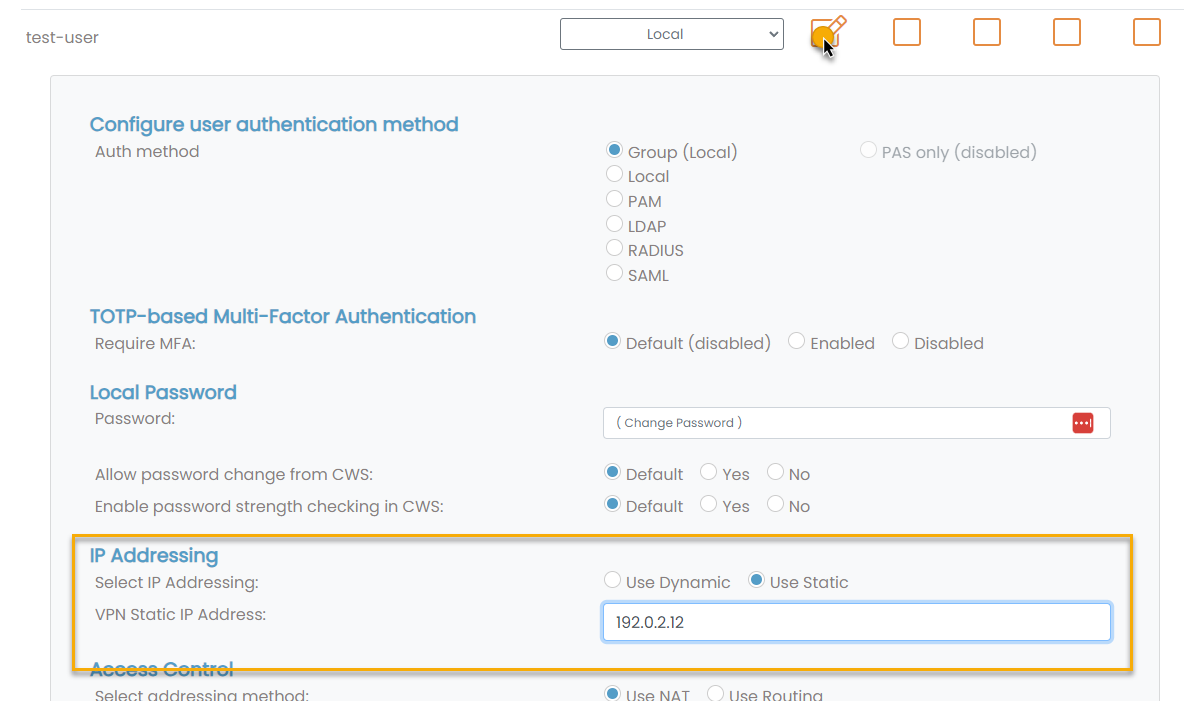Select the Local auth method radio button
This screenshot has width=1184, height=701.
(x=615, y=176)
